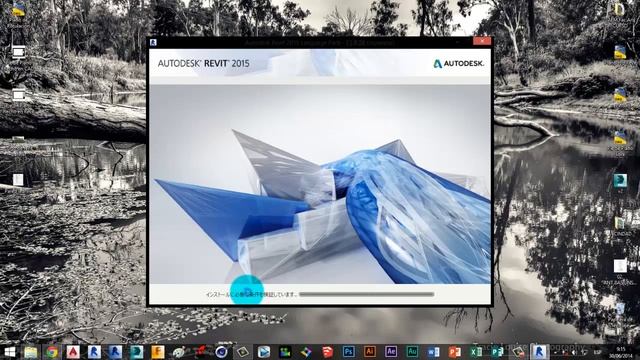The height and width of the screenshot is (360, 640).
Task: Click the volume icon in system tray
Action: pos(573,352)
